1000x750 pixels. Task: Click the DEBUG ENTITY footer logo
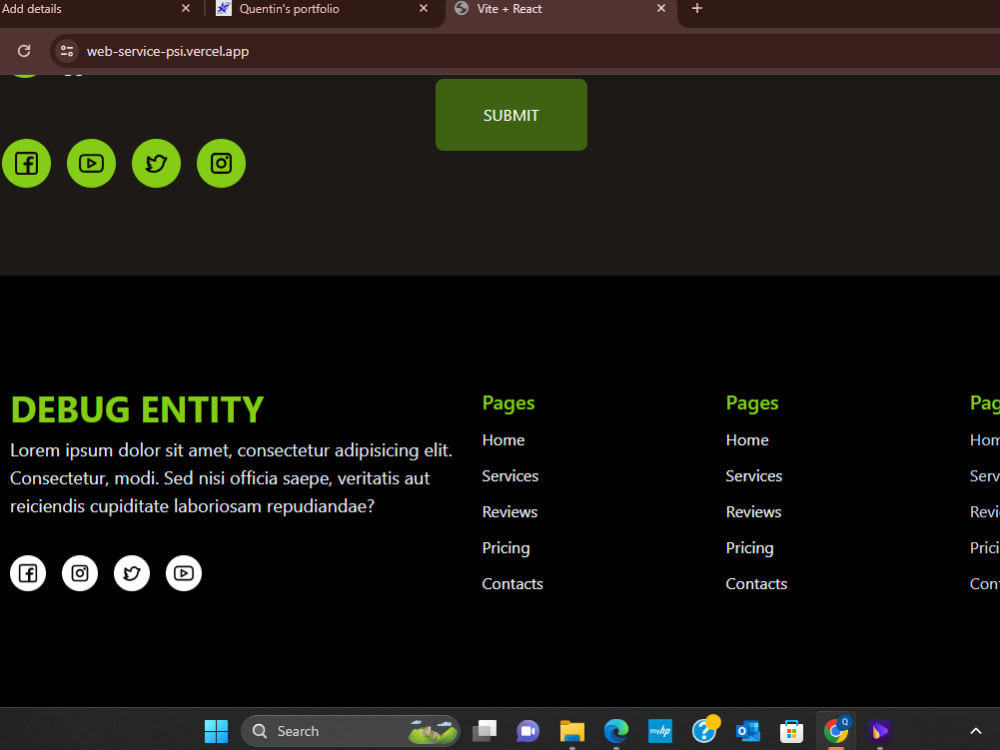tap(137, 409)
